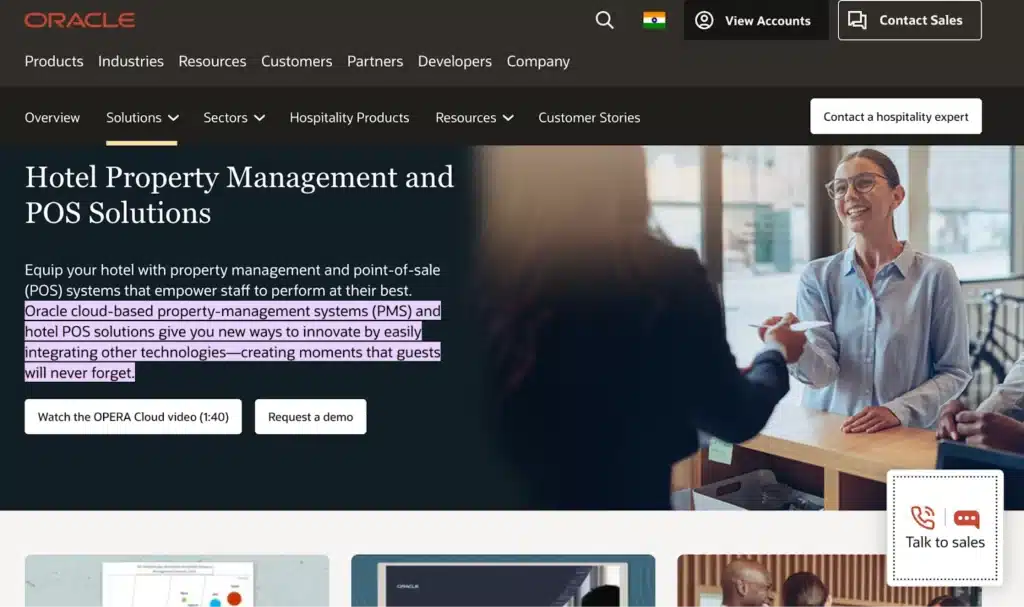
Task: Select the India flag country icon
Action: point(654,20)
